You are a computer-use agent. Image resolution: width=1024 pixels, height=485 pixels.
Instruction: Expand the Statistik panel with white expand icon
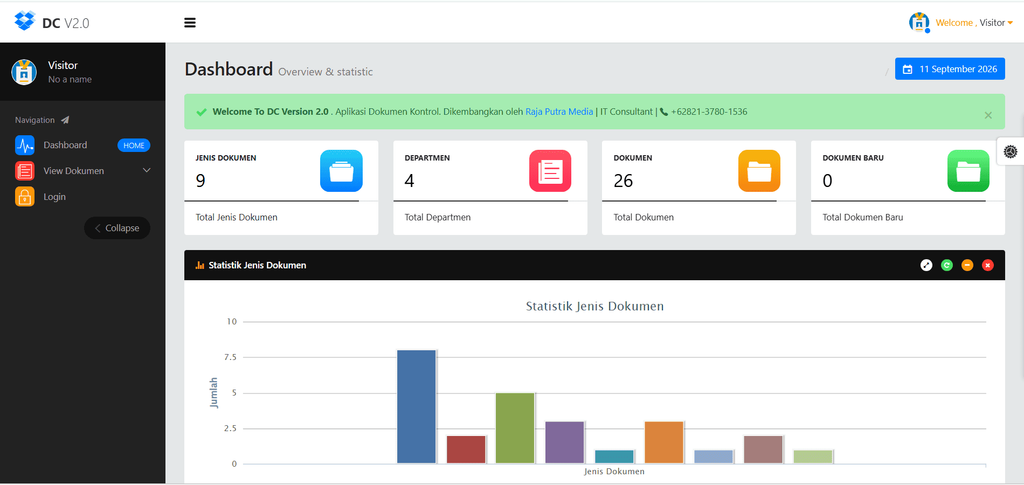[x=926, y=265]
